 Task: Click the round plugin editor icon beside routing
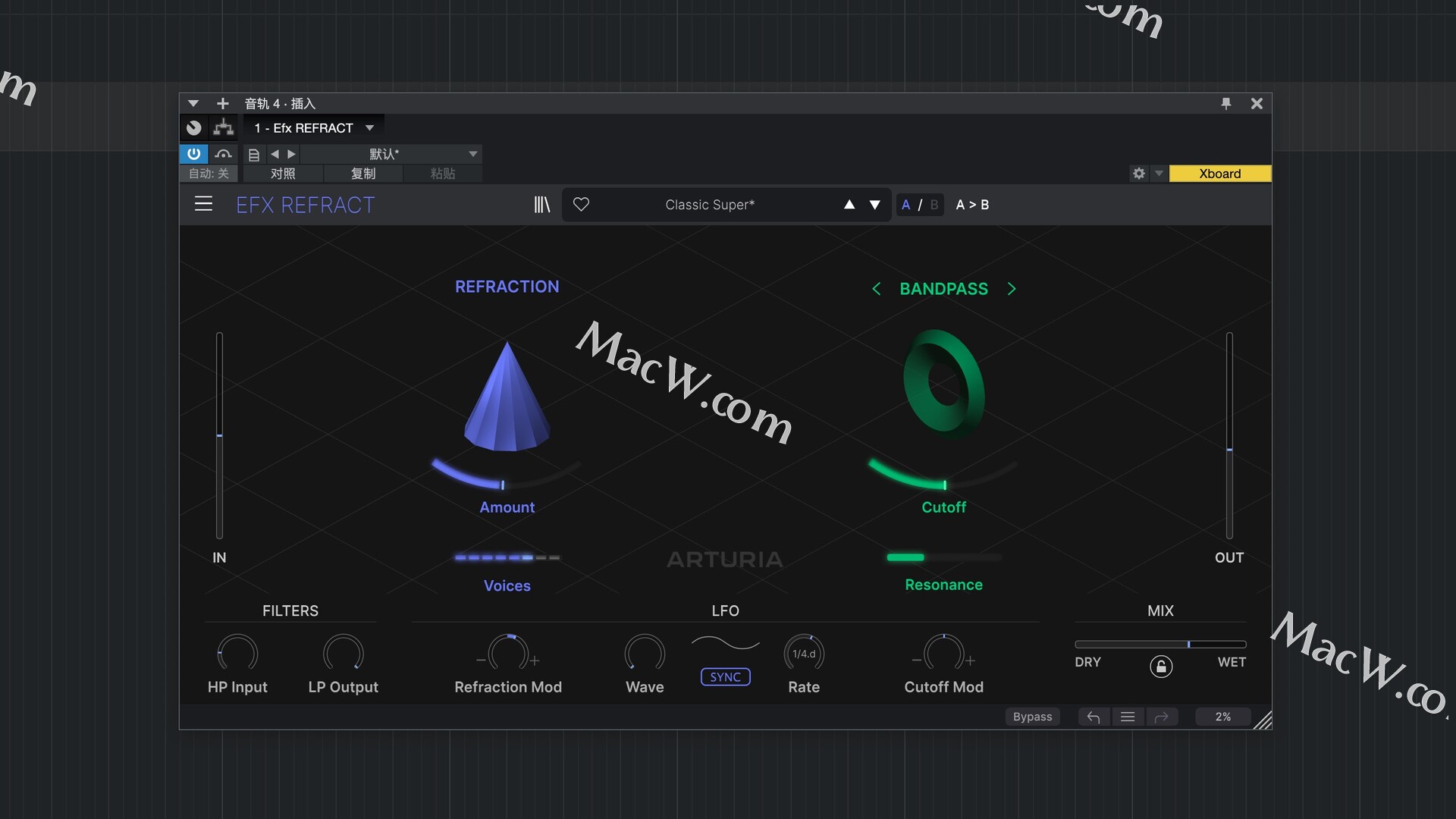194,127
